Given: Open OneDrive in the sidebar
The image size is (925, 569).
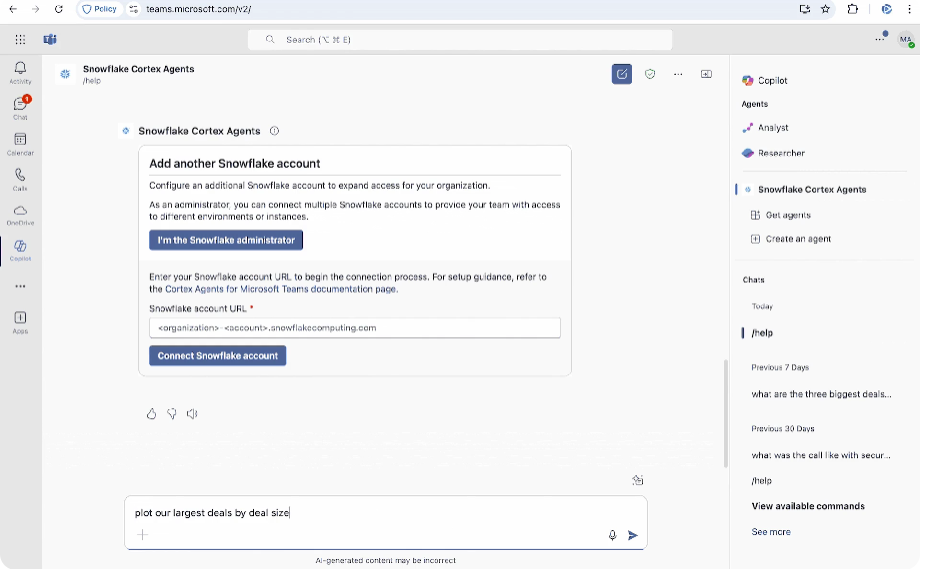Looking at the screenshot, I should (20, 215).
